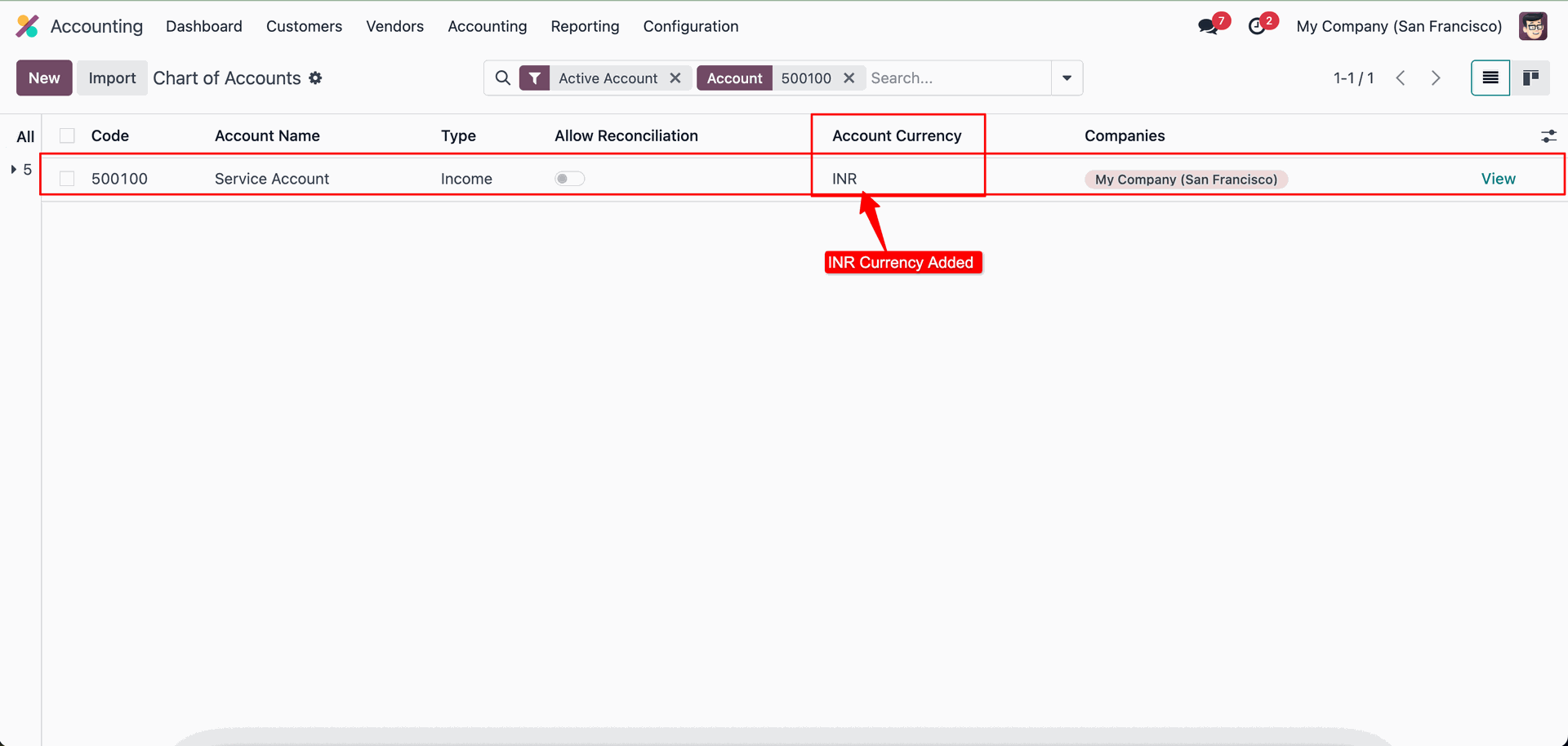This screenshot has height=746, width=1568.
Task: Open the activities clock icon
Action: [1257, 26]
